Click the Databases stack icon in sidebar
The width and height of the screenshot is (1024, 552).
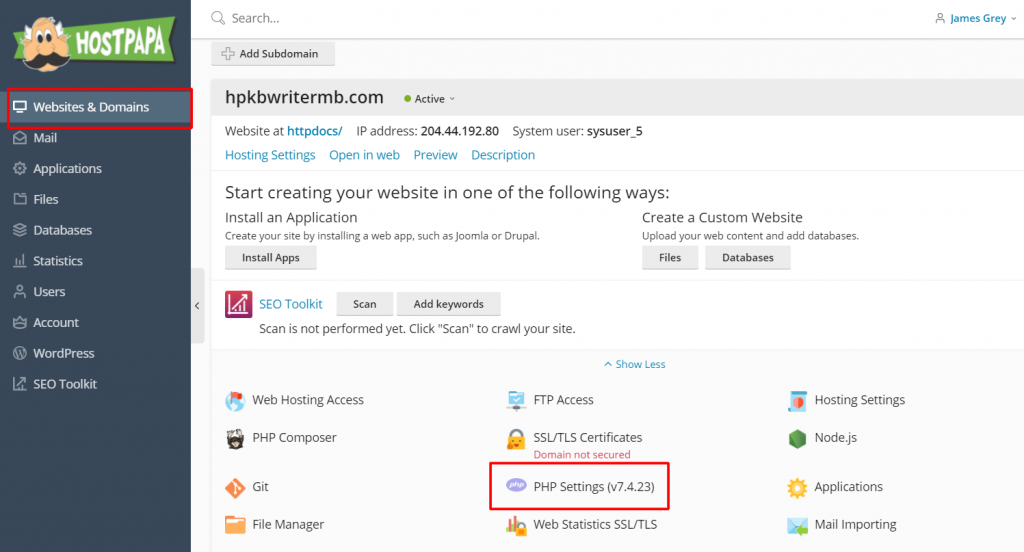pos(20,230)
